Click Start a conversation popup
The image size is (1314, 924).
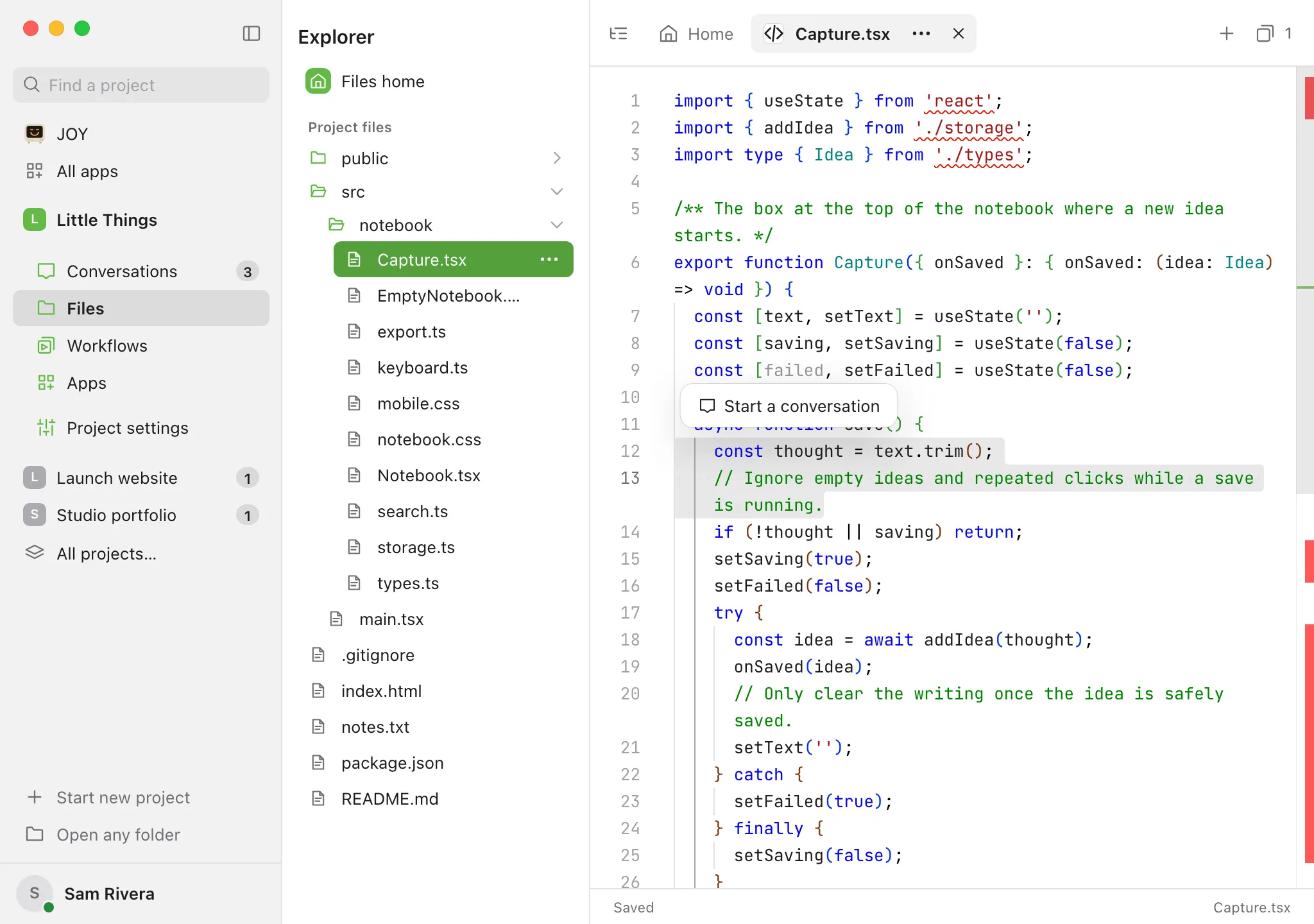(x=789, y=406)
